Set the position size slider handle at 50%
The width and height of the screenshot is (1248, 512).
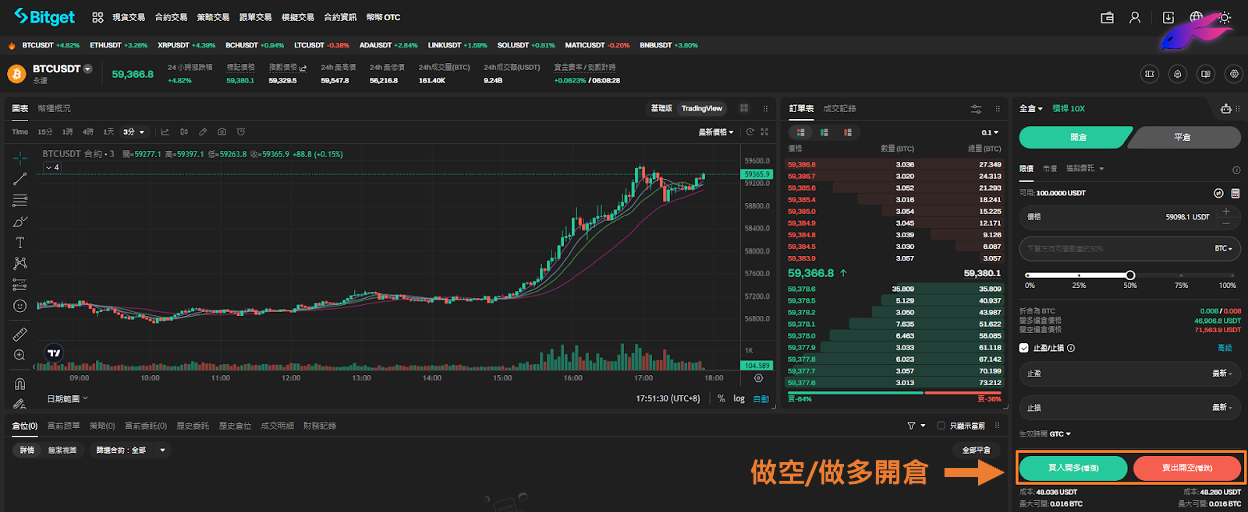1130,275
